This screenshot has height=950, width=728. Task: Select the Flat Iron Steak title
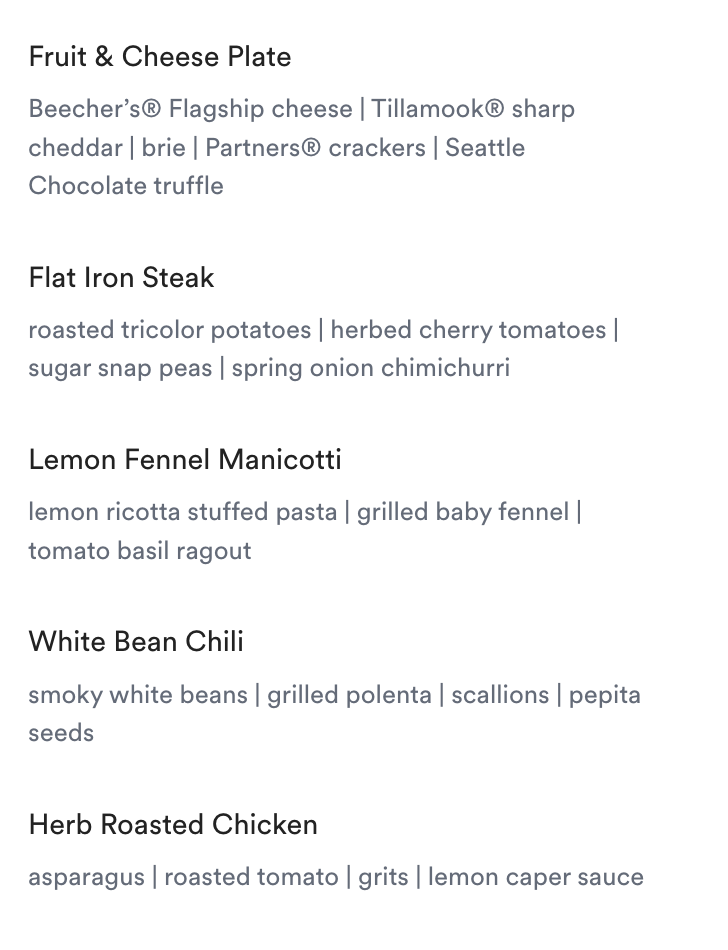[121, 278]
